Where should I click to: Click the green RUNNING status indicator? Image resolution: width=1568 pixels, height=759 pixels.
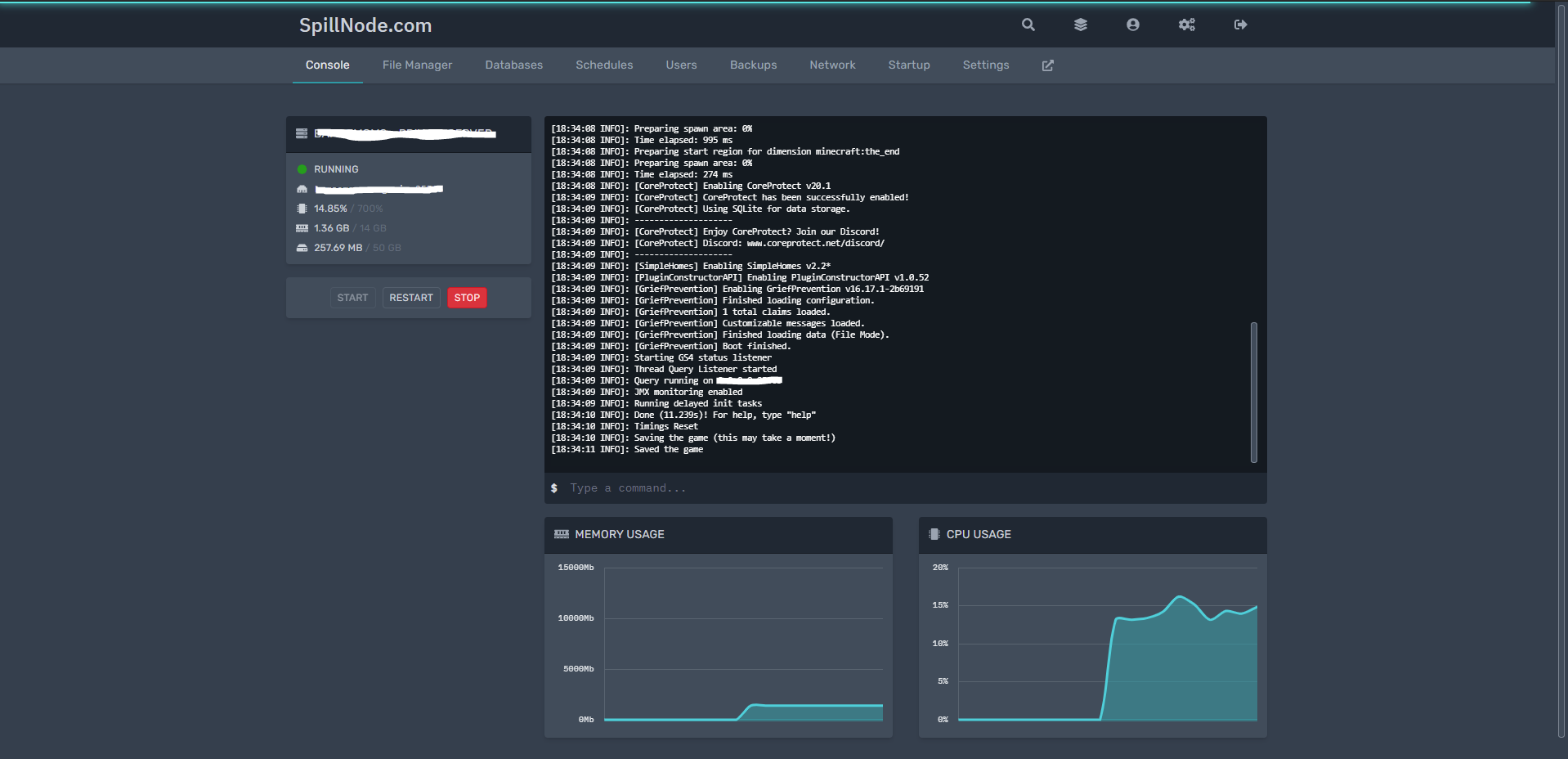(302, 169)
